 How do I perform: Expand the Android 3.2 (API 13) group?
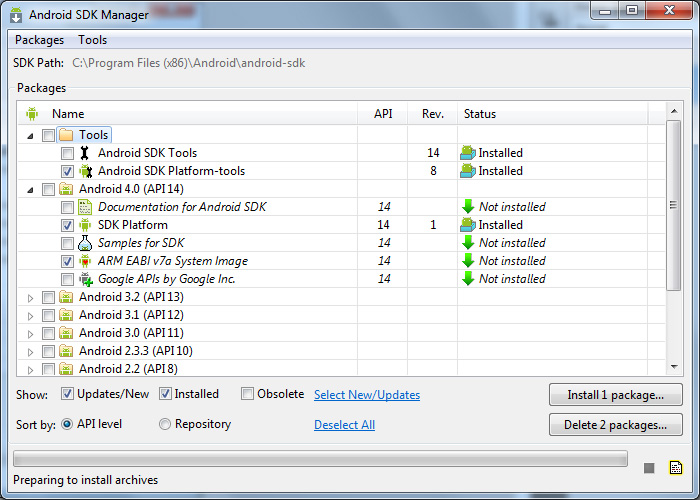(x=30, y=298)
